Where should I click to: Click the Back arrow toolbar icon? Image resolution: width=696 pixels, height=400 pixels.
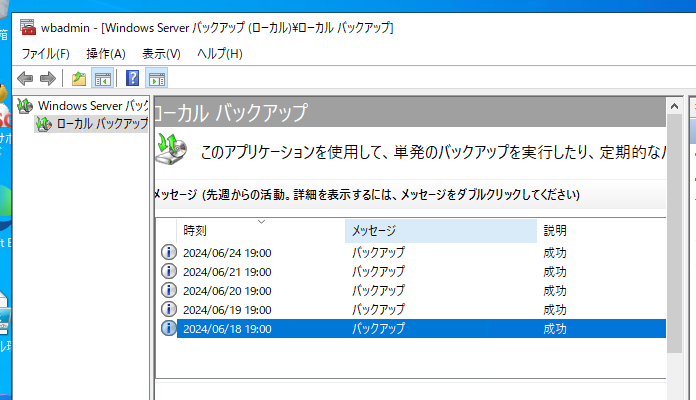pos(25,79)
